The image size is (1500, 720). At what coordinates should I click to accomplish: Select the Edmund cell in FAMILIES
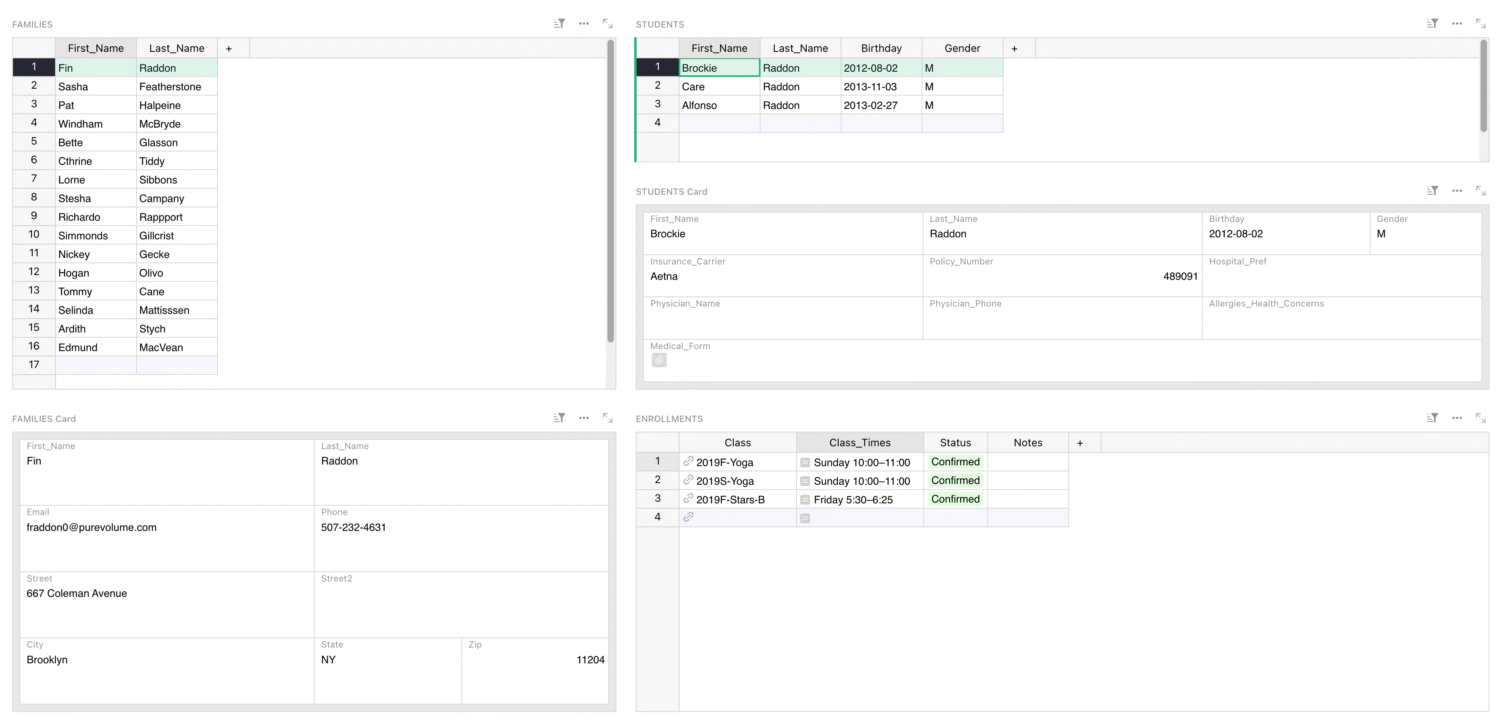[x=96, y=347]
